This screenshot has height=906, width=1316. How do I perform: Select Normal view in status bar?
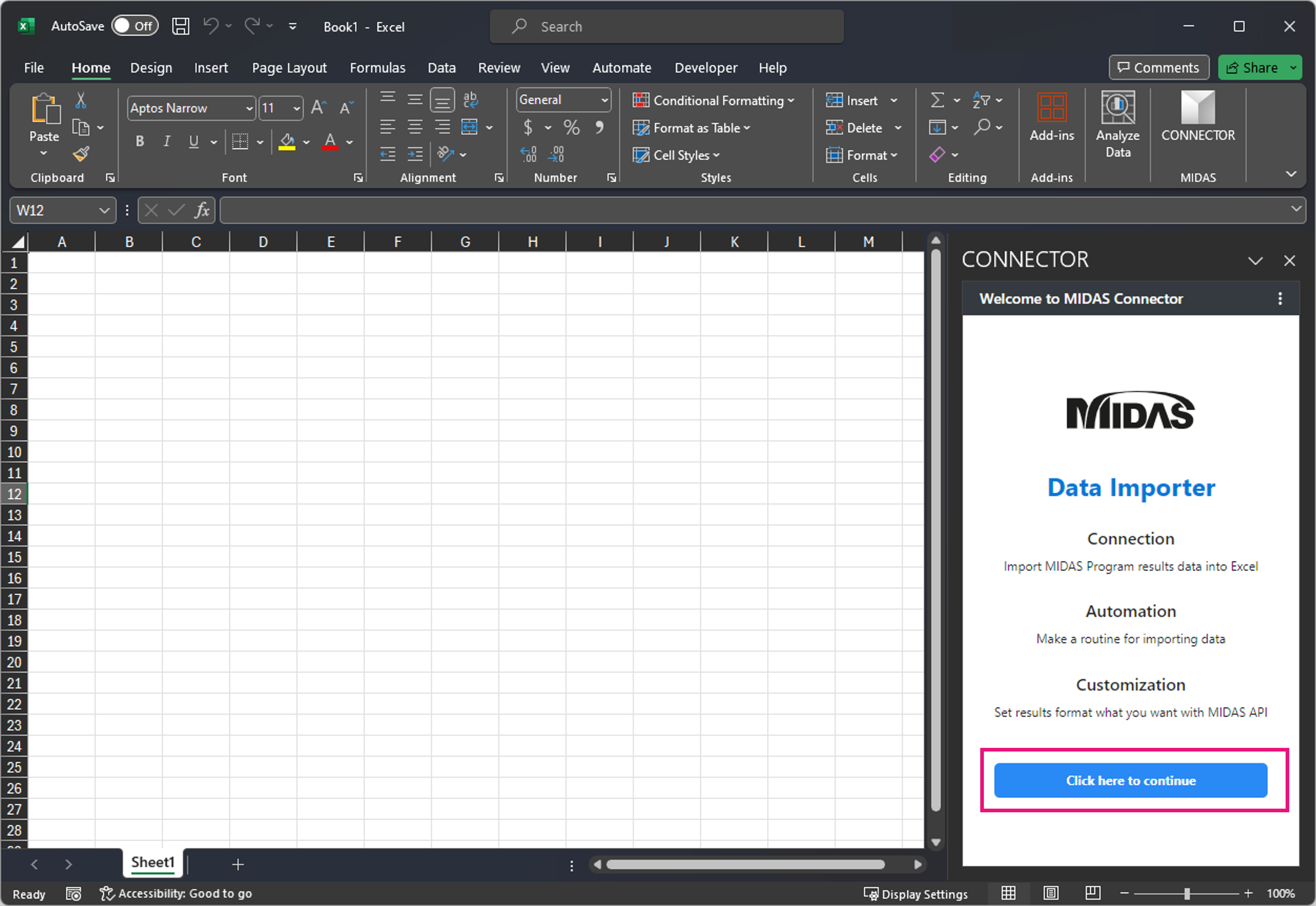click(1008, 894)
